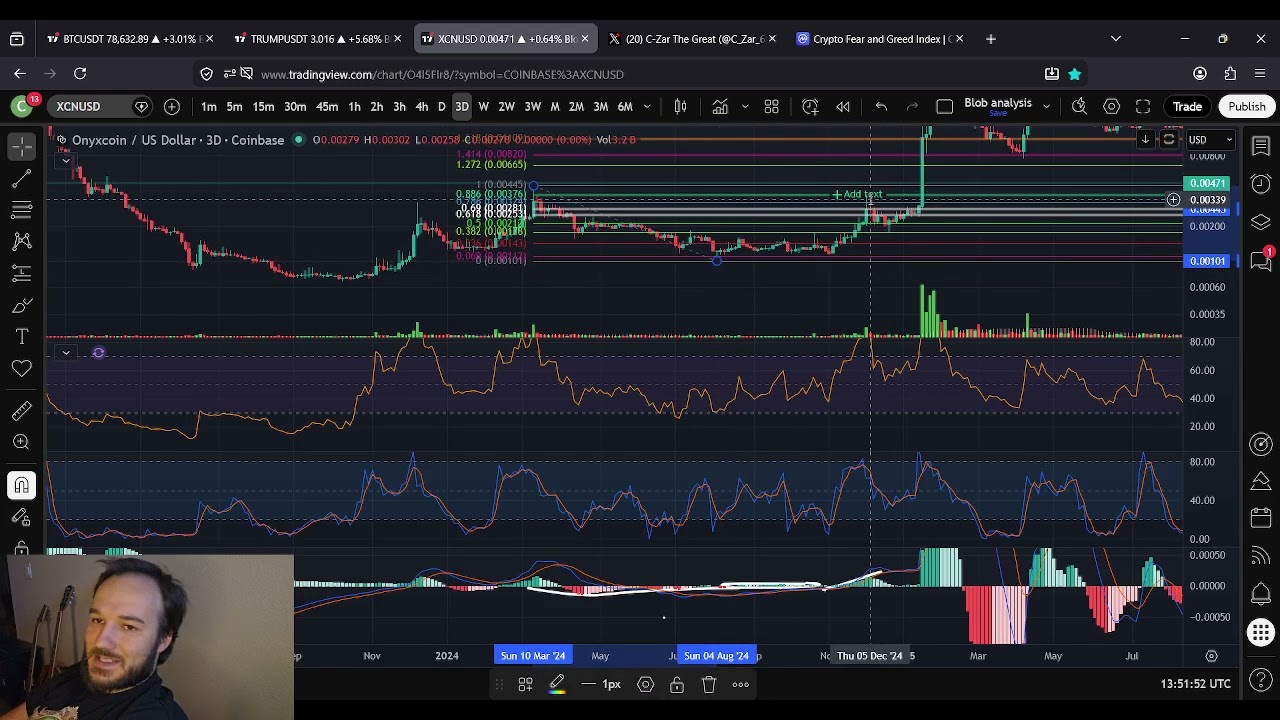Open drawing templates in floating toolbar
Screen dimensions: 1280x720
[x=525, y=685]
